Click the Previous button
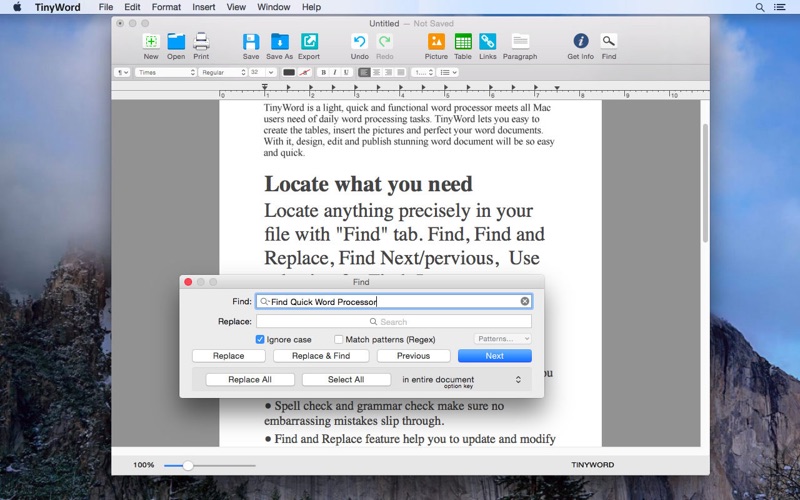This screenshot has height=500, width=800. coord(413,356)
